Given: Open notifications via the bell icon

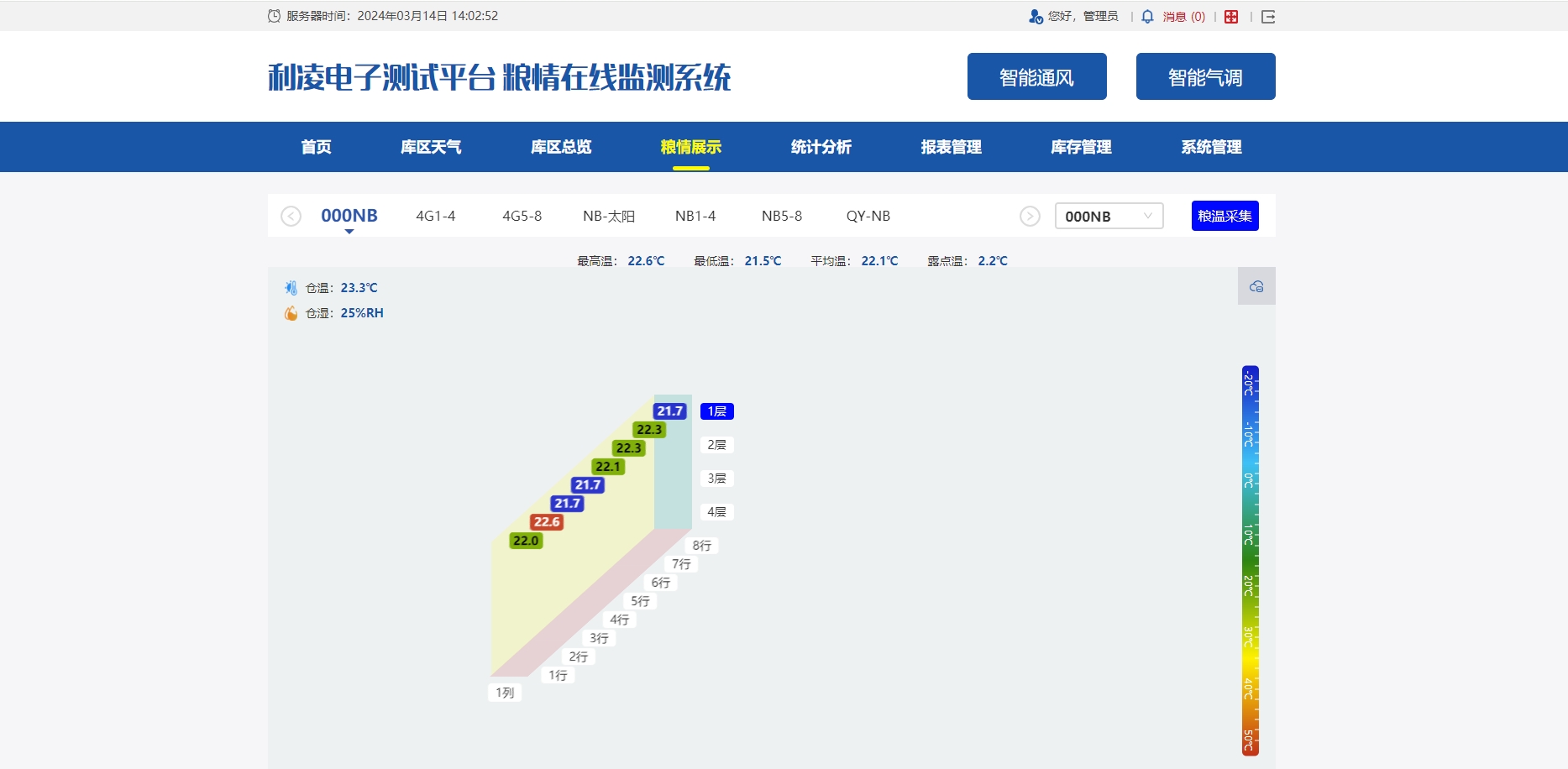Looking at the screenshot, I should [x=1147, y=17].
